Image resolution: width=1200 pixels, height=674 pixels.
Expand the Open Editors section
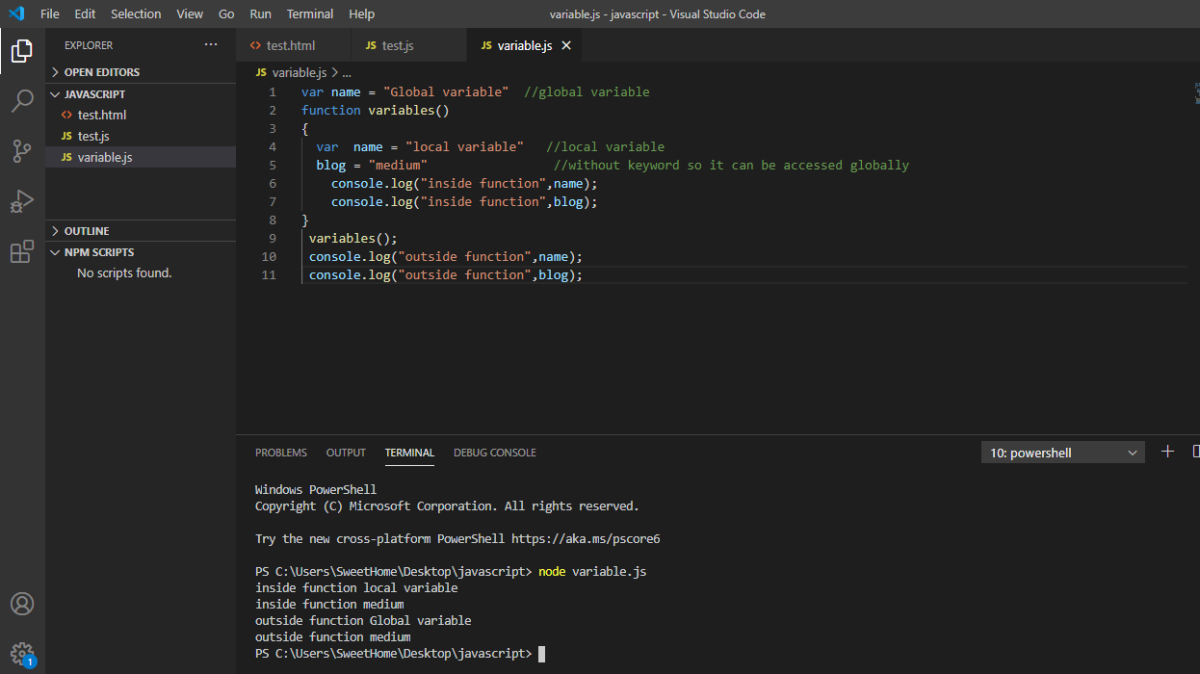click(x=101, y=72)
